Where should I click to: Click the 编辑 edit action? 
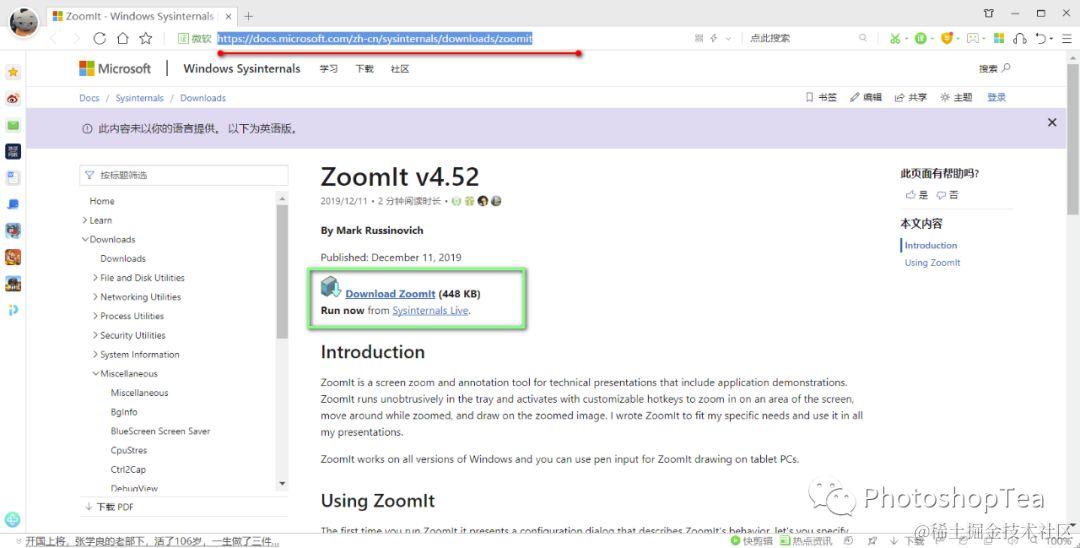(866, 98)
